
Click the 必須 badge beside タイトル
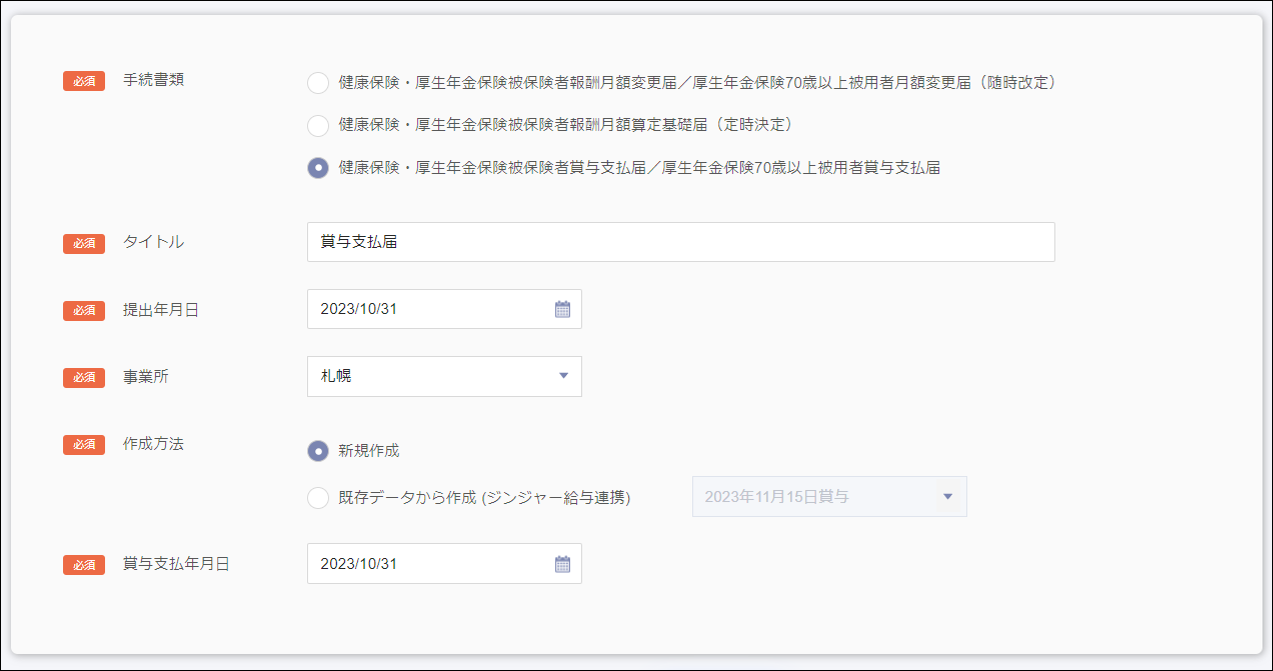pyautogui.click(x=84, y=243)
